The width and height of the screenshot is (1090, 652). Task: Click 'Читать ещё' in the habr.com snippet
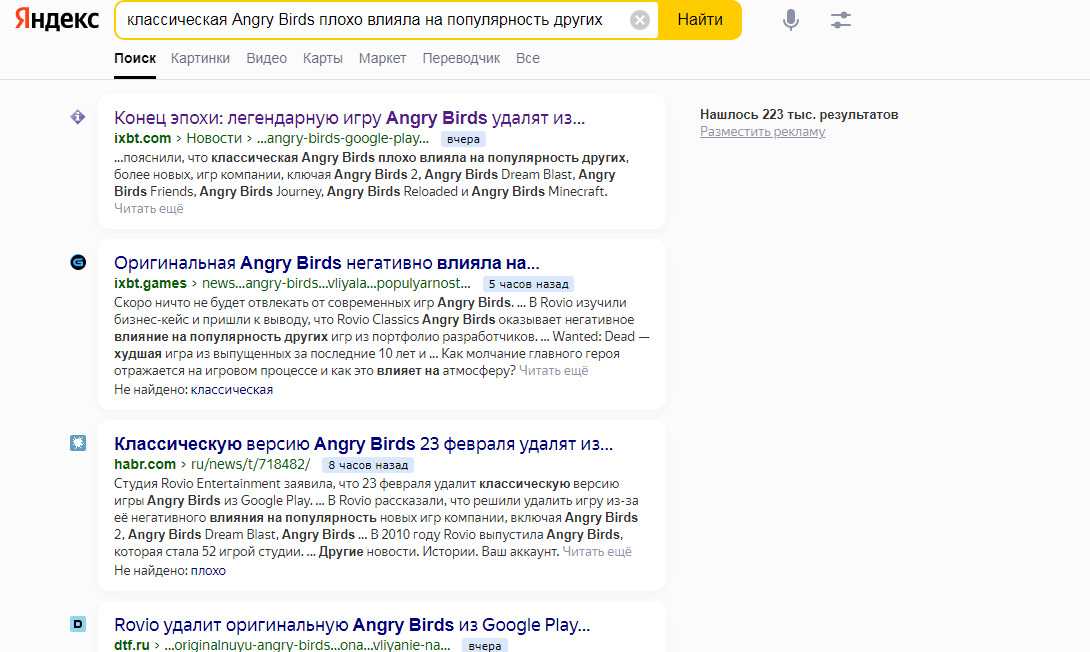tap(597, 551)
